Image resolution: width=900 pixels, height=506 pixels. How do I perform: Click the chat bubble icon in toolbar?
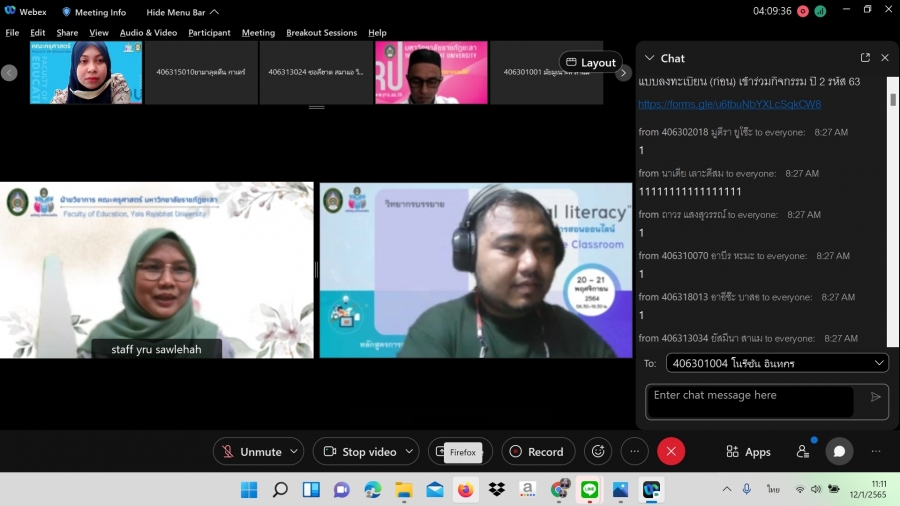[839, 452]
